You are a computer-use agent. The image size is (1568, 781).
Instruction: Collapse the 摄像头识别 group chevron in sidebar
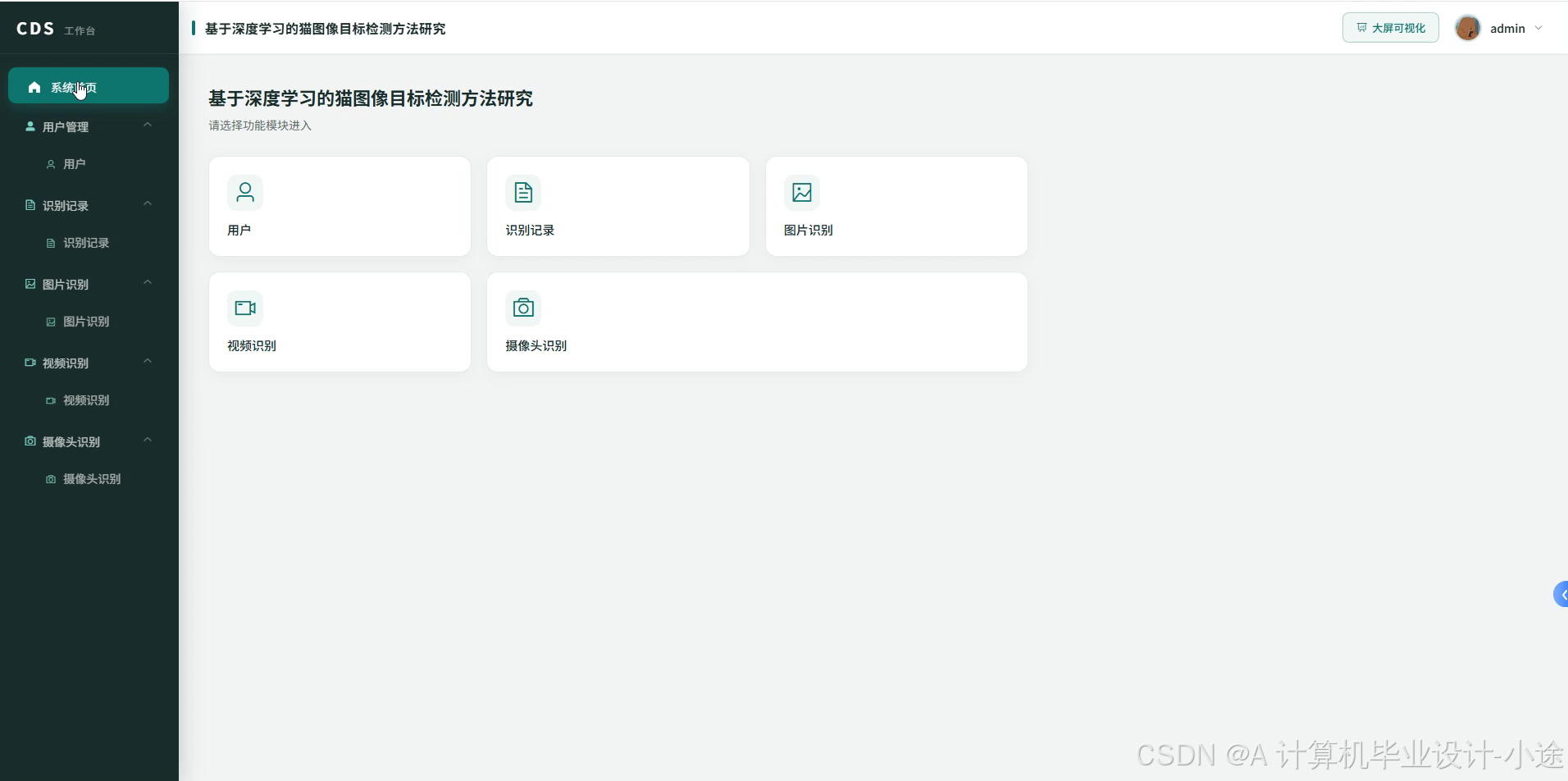[x=148, y=441]
